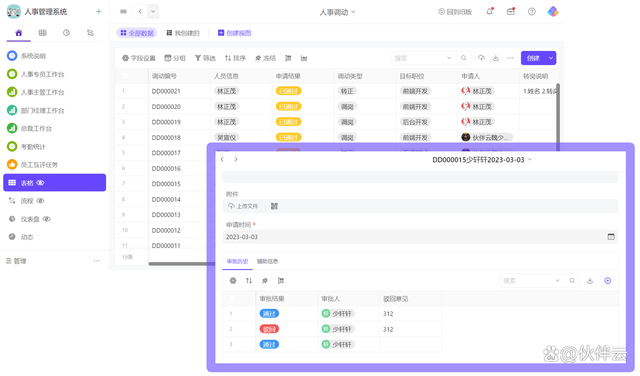Open the dropdown arrow next to the back button
The height and width of the screenshot is (376, 640).
153,11
